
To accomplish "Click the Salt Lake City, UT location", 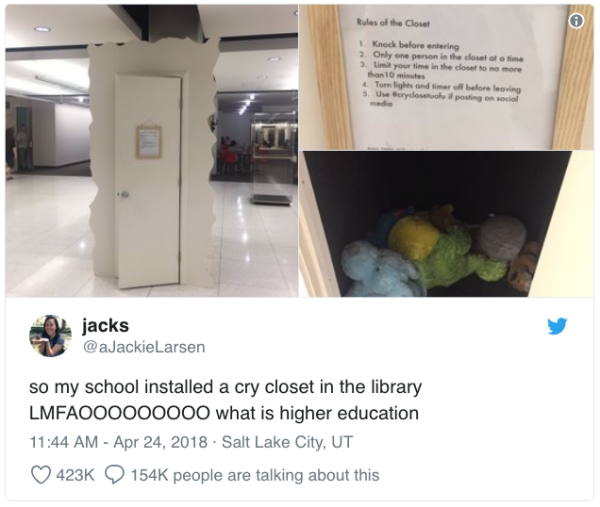I will (x=287, y=442).
